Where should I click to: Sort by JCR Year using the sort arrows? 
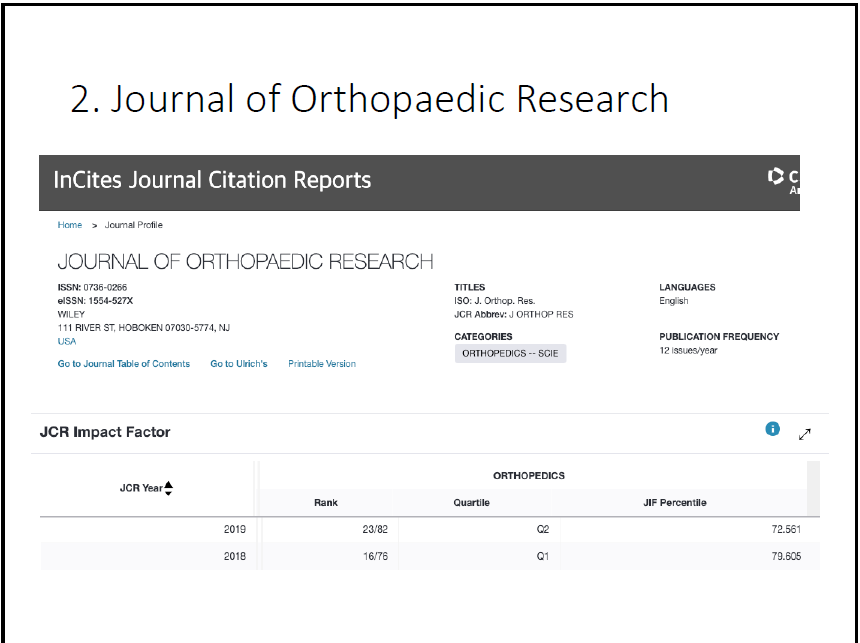(x=168, y=488)
